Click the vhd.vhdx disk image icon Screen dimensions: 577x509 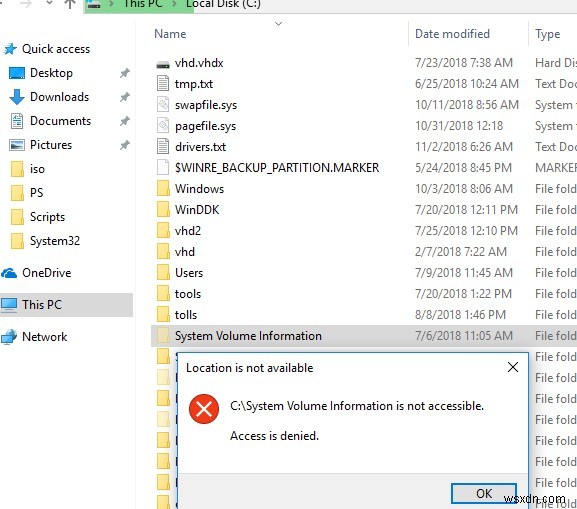pos(163,64)
